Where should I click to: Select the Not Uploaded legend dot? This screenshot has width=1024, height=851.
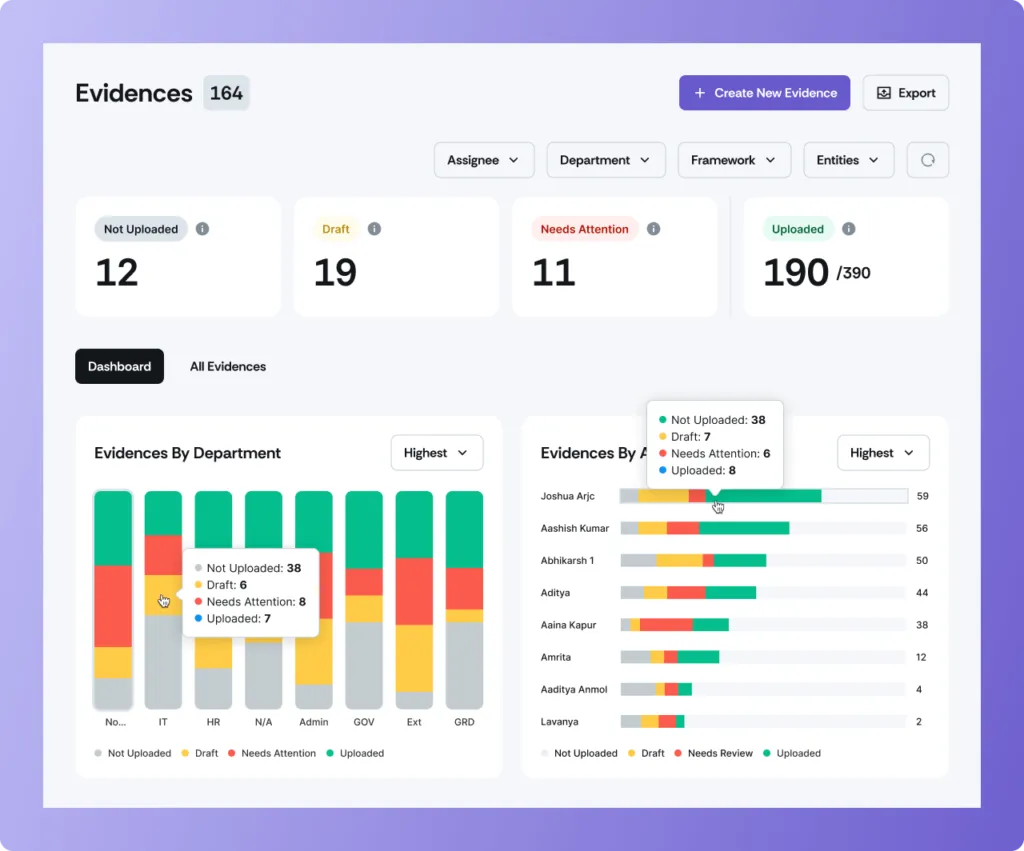click(97, 753)
